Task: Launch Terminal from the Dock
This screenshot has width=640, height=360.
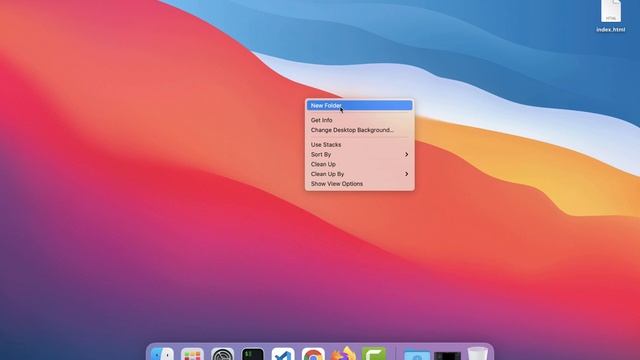Action: coord(253,353)
